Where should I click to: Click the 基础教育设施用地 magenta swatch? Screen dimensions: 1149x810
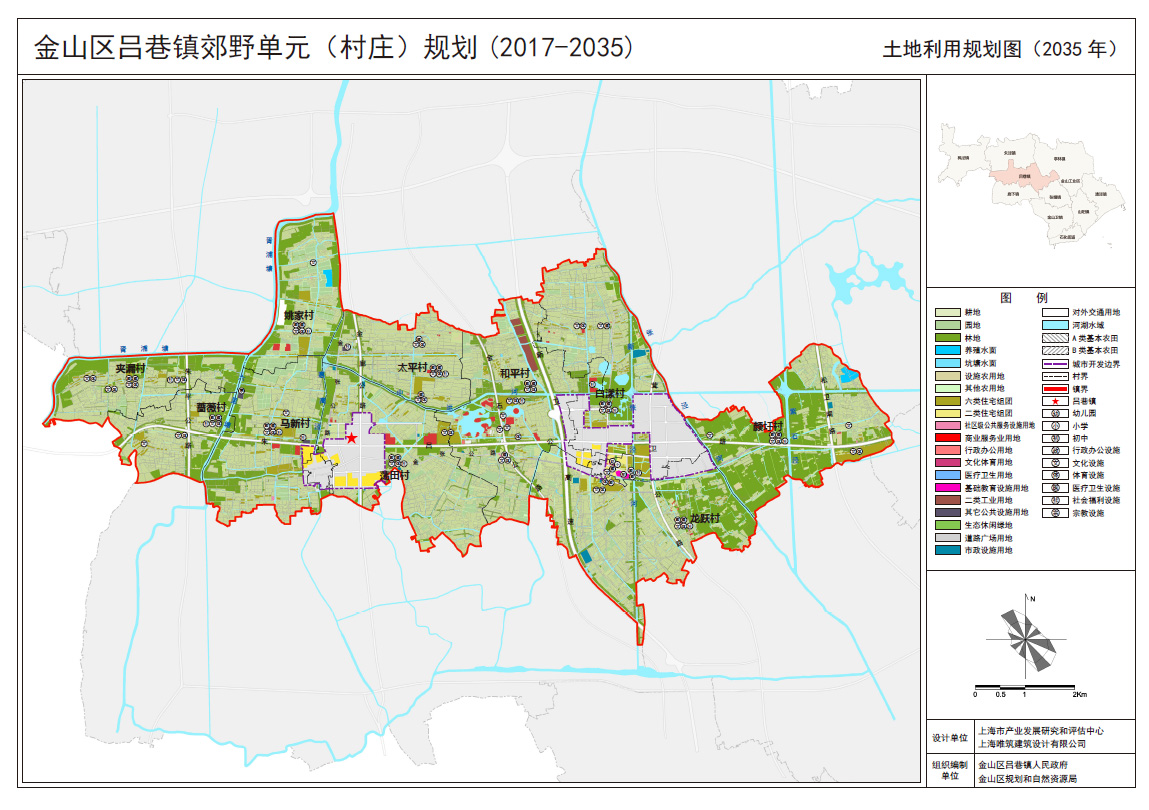coord(947,488)
